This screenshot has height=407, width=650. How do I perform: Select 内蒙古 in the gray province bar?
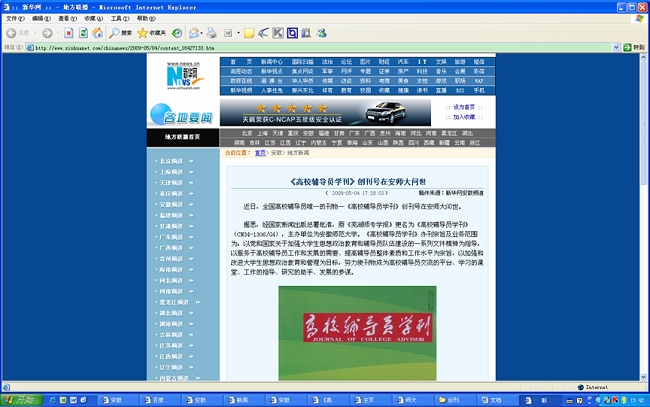coord(318,143)
